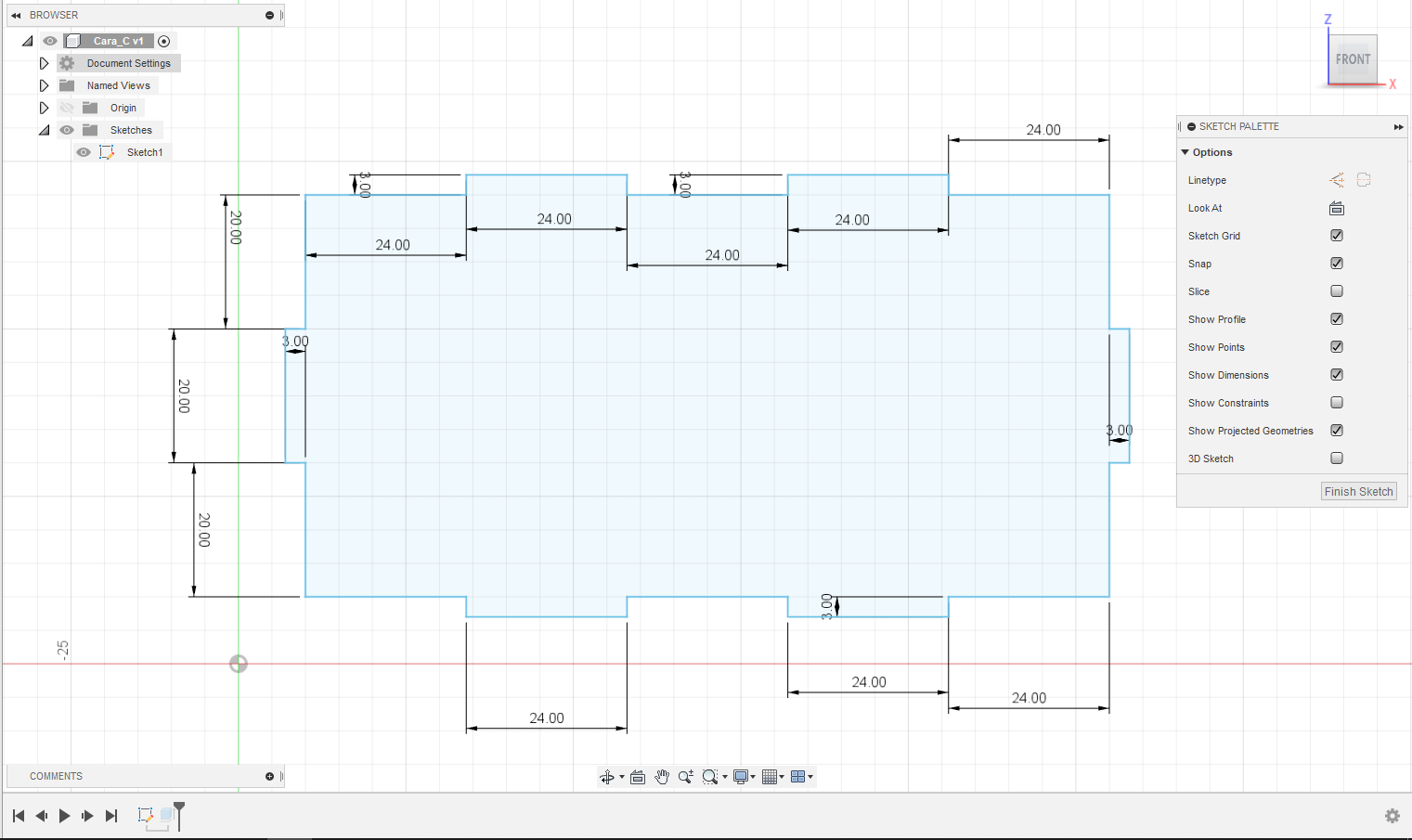
Task: Enable the Show Constraints checkbox
Action: (x=1337, y=403)
